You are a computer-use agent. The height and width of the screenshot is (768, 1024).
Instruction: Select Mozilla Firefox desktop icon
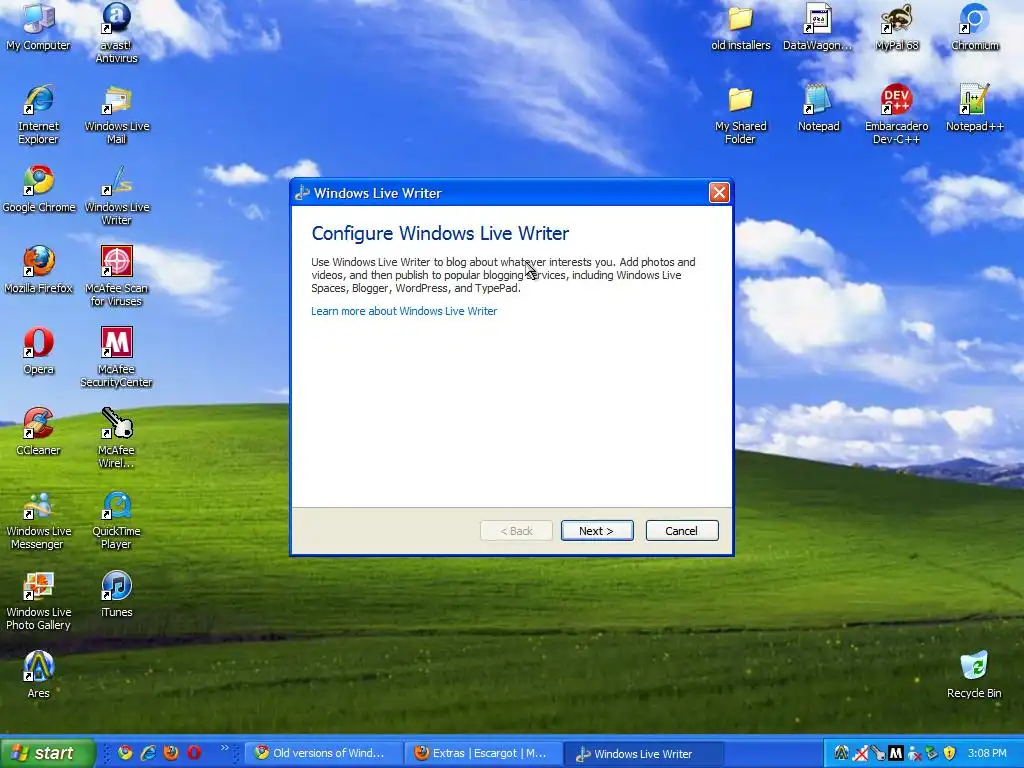[39, 270]
